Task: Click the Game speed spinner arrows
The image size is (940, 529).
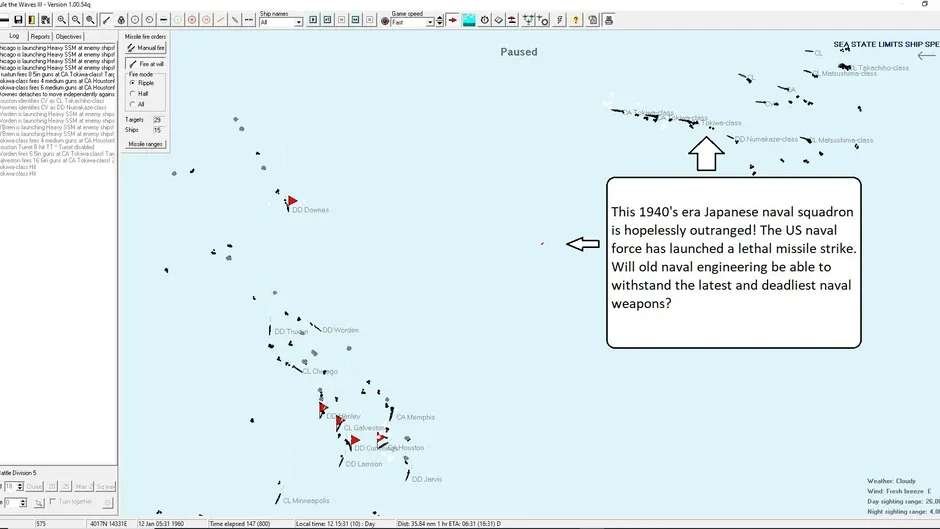Action: click(x=439, y=22)
